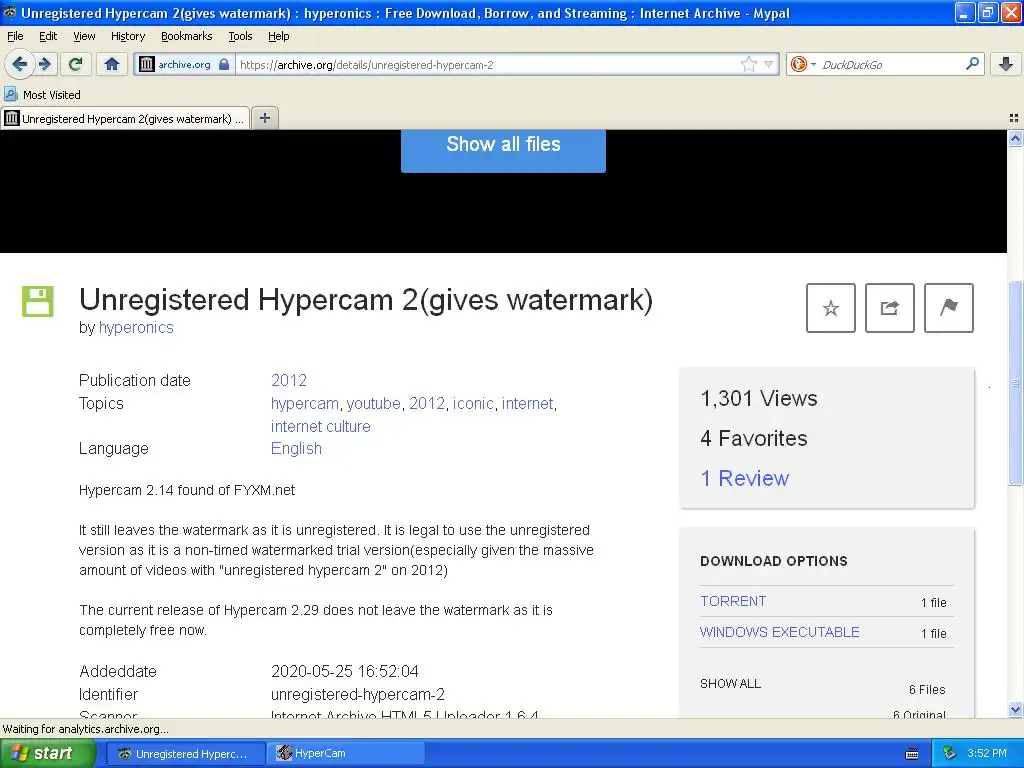Screen dimensions: 1024x768
Task: Click the scrollbar down arrow
Action: 1015,709
